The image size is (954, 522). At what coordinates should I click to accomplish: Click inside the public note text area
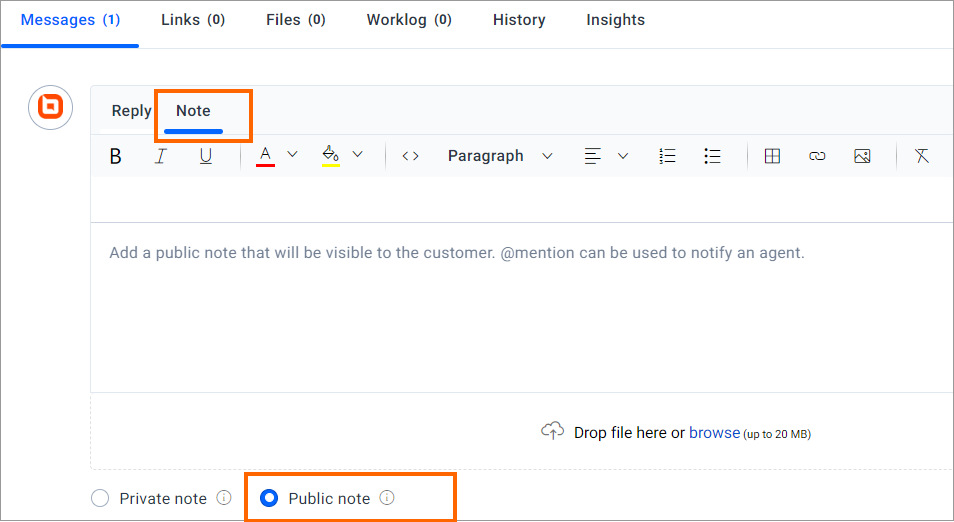pos(521,307)
